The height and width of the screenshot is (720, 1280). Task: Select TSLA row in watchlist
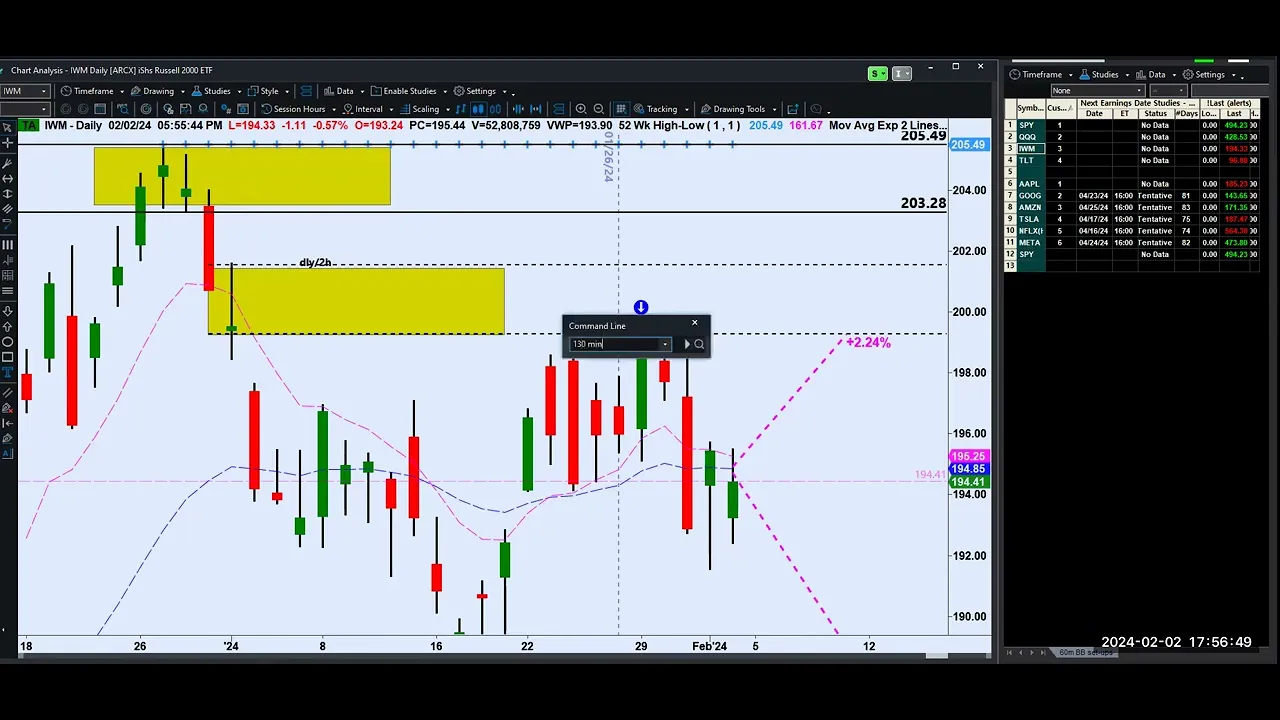tap(1131, 219)
